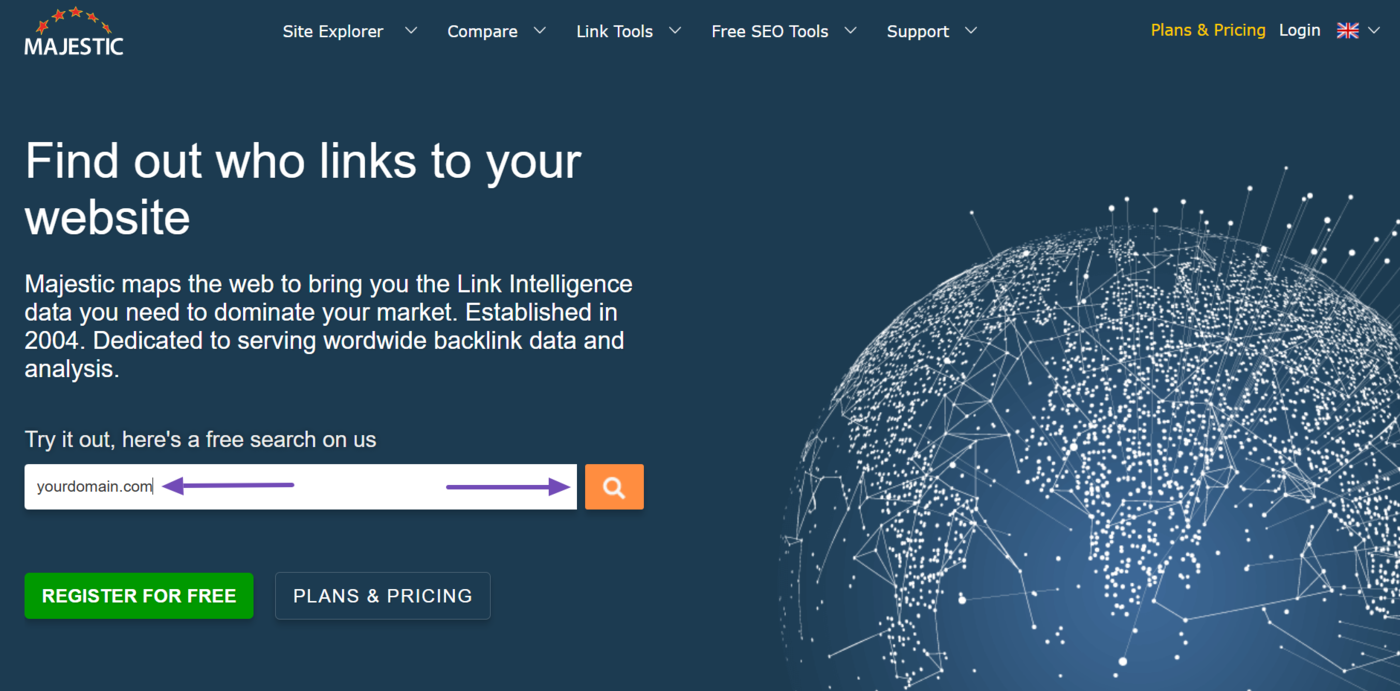1400x691 pixels.
Task: Open the Support menu
Action: click(x=918, y=31)
